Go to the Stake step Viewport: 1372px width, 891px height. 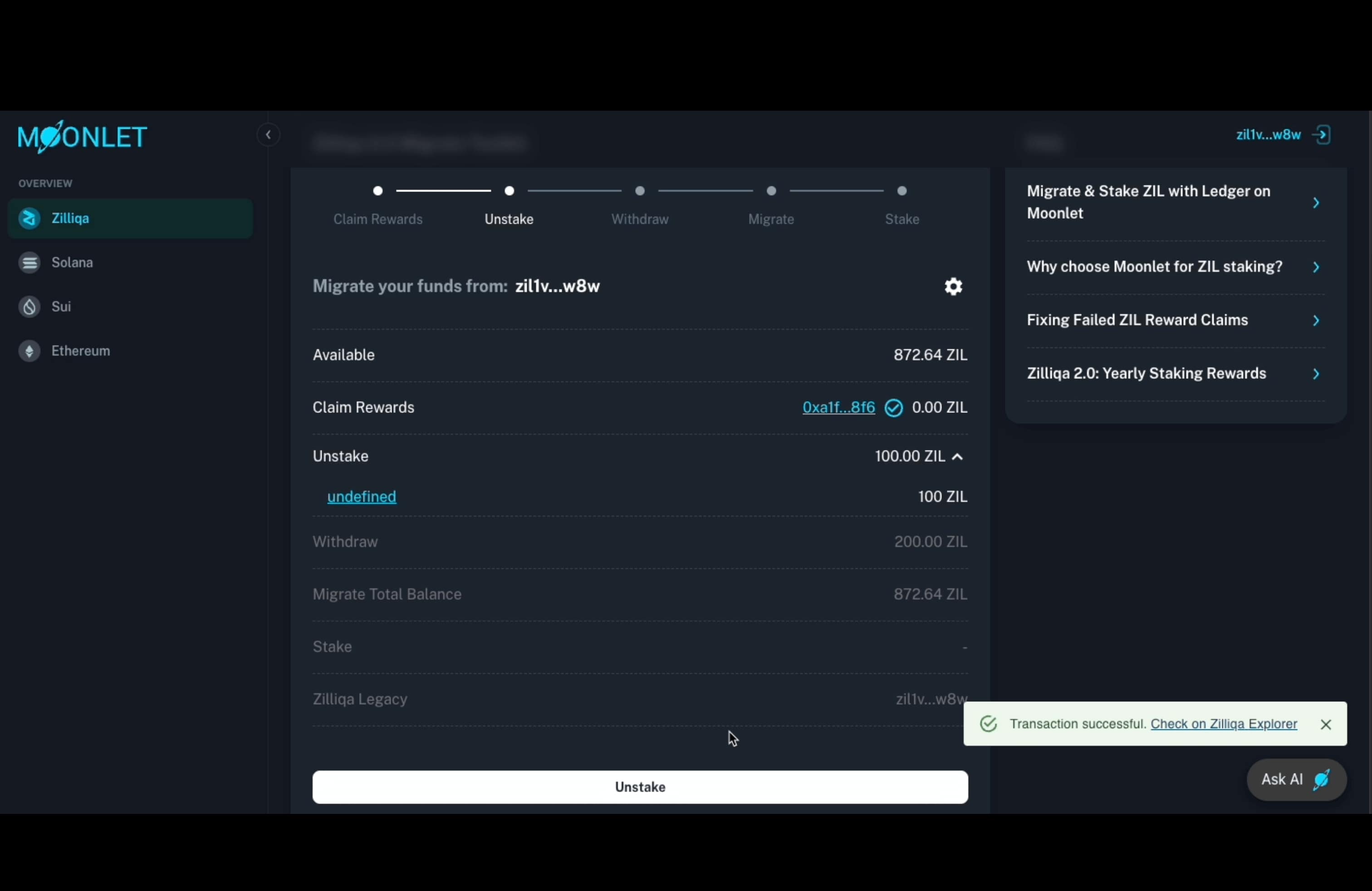click(x=902, y=220)
